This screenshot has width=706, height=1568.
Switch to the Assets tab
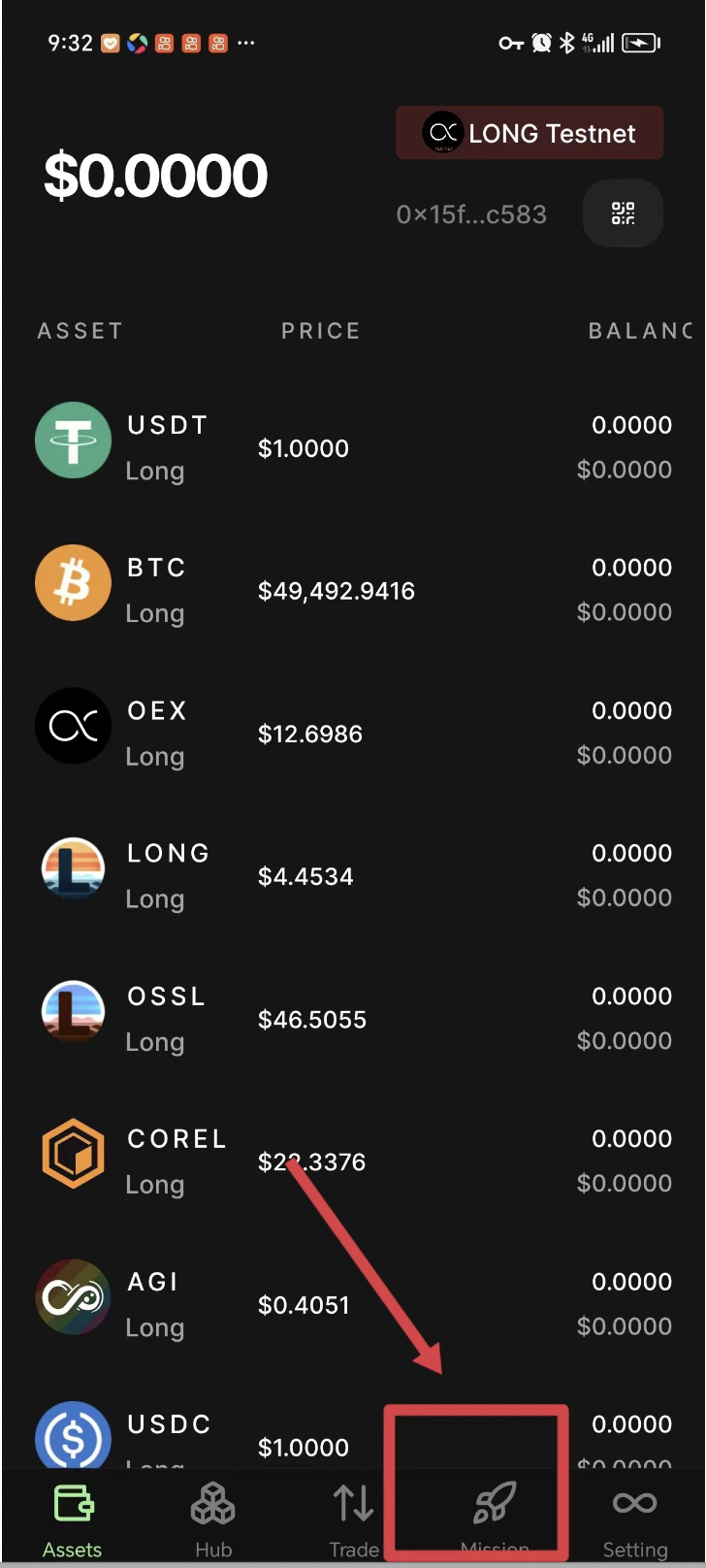(x=72, y=1520)
